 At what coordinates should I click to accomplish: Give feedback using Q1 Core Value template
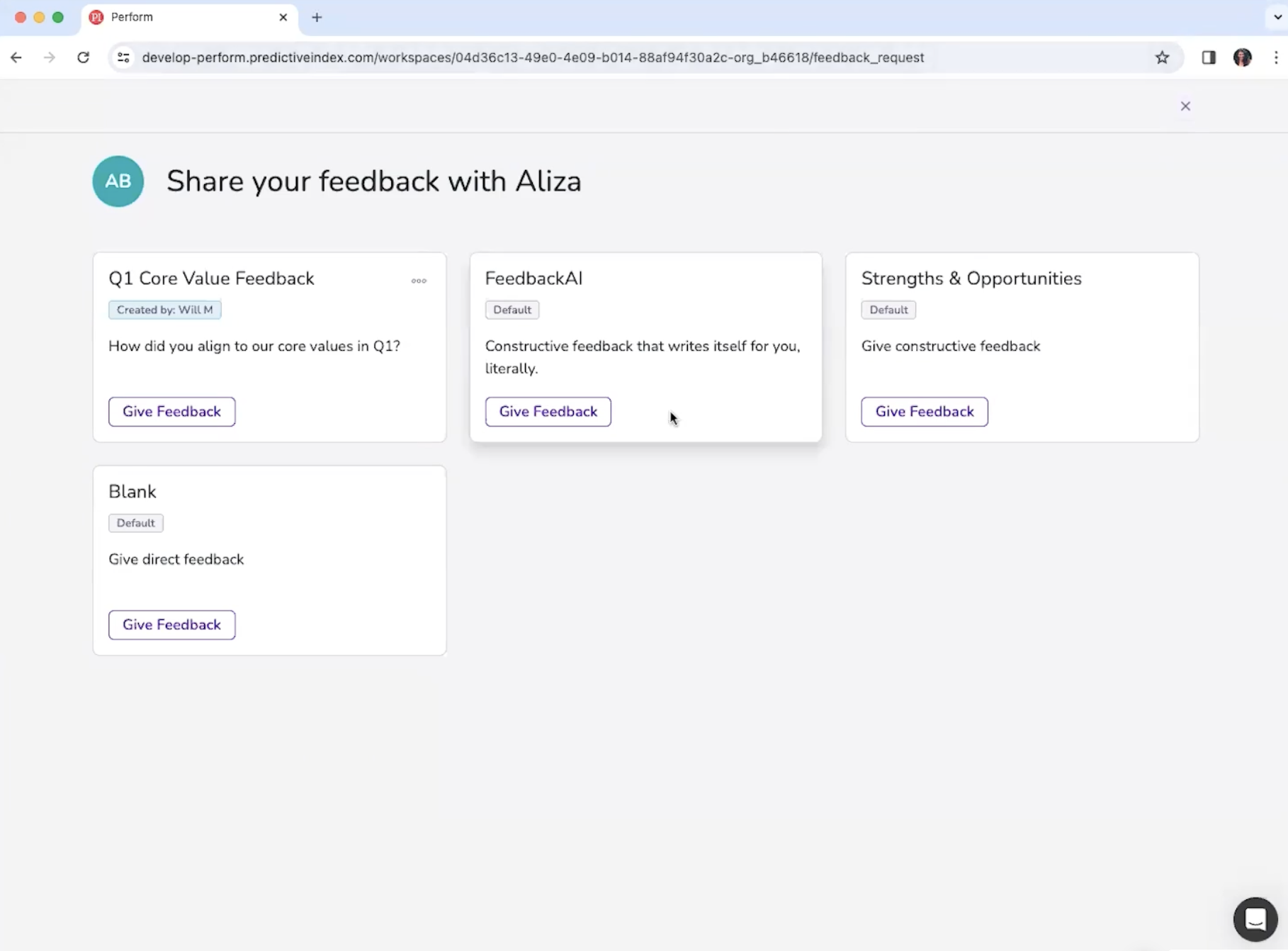[x=171, y=412]
